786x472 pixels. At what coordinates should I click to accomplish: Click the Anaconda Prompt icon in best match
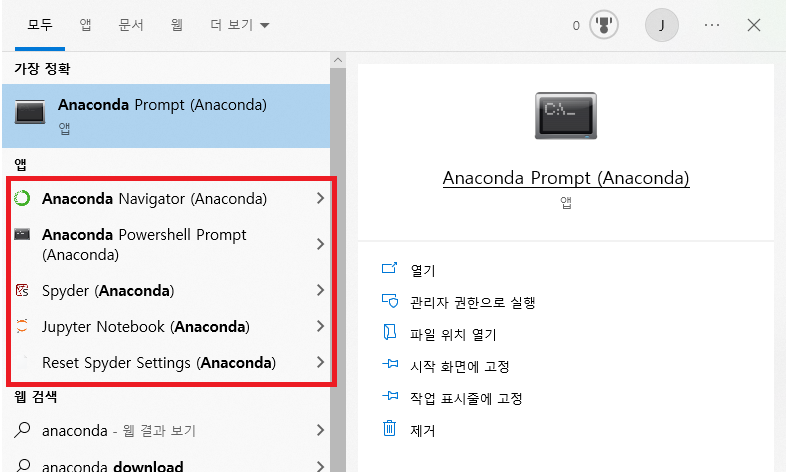pyautogui.click(x=30, y=112)
